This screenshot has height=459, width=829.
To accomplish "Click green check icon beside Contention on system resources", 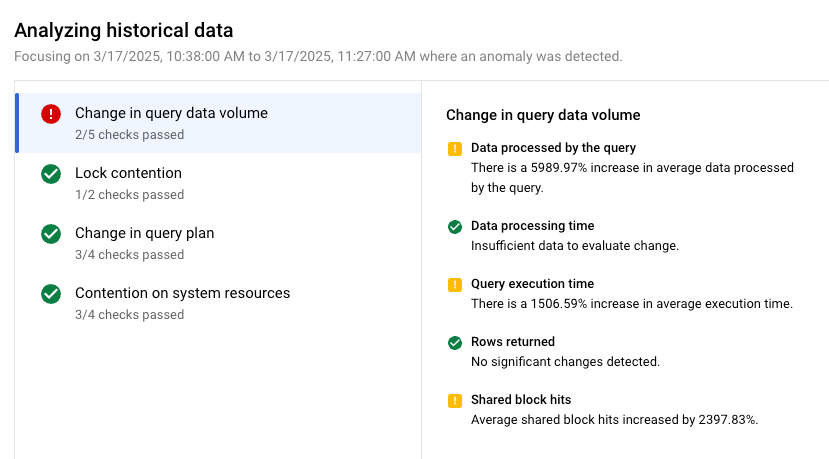I will (51, 294).
